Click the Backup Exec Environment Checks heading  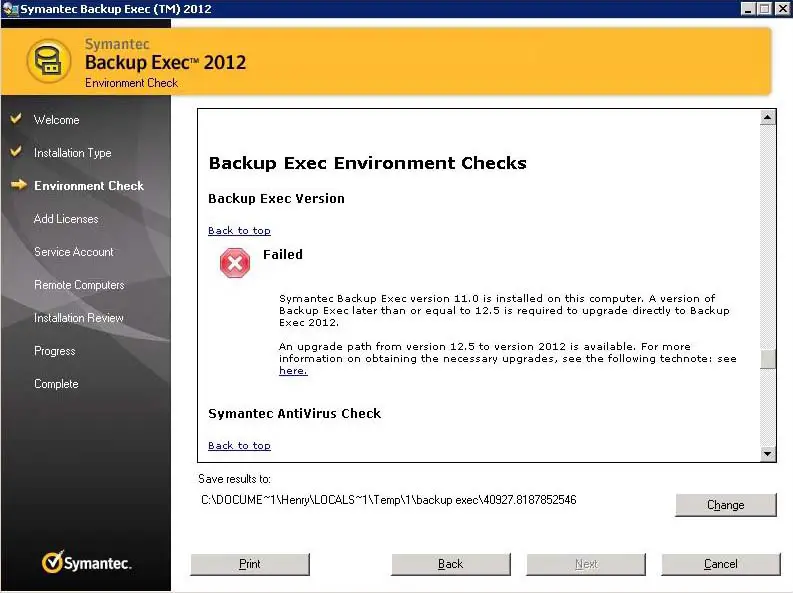368,163
